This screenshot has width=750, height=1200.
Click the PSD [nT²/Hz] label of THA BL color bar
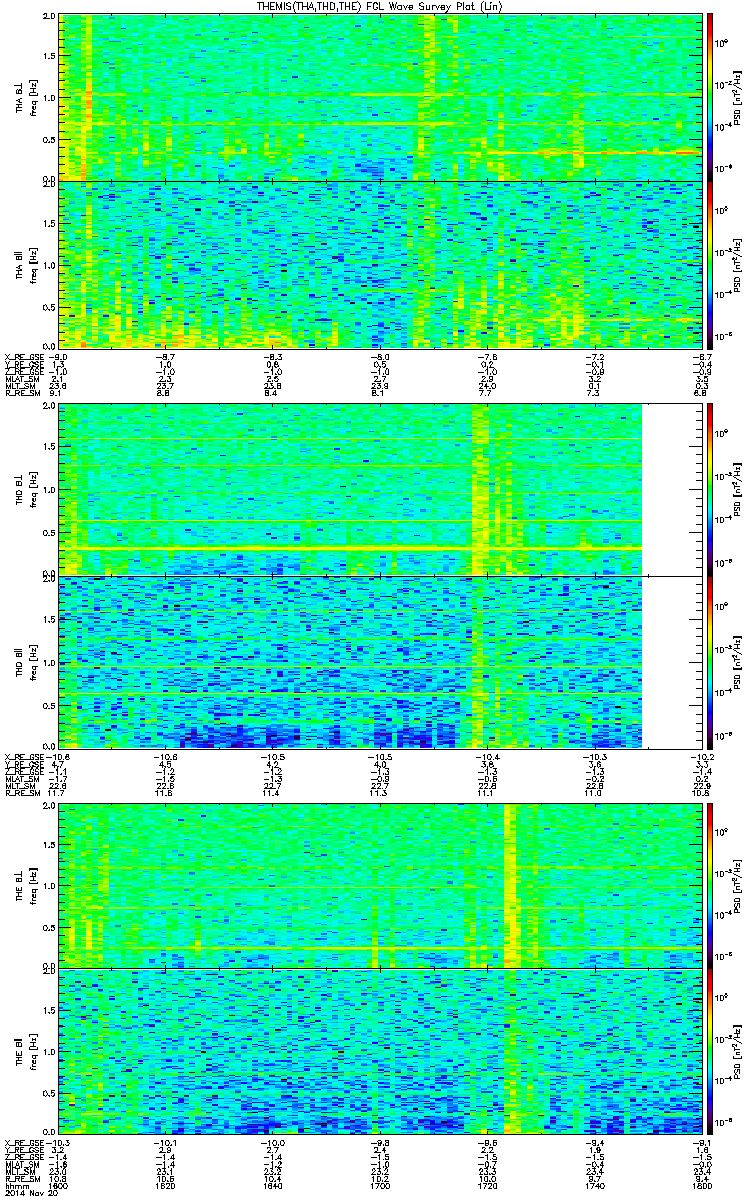coord(740,98)
